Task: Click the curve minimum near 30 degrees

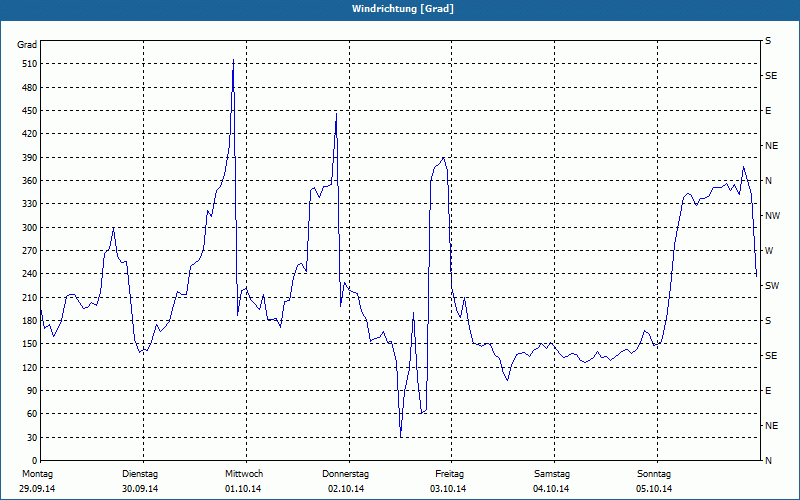Action: pos(401,436)
